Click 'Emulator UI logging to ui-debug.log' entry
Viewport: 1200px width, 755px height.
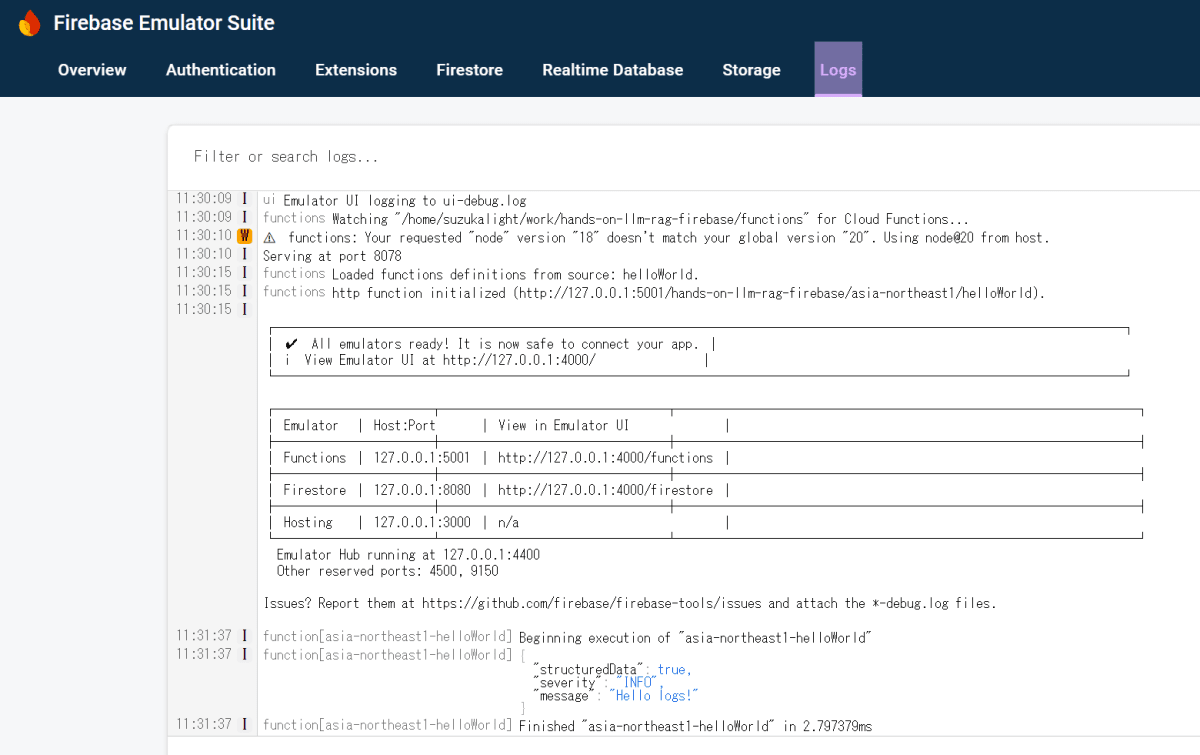(x=404, y=200)
